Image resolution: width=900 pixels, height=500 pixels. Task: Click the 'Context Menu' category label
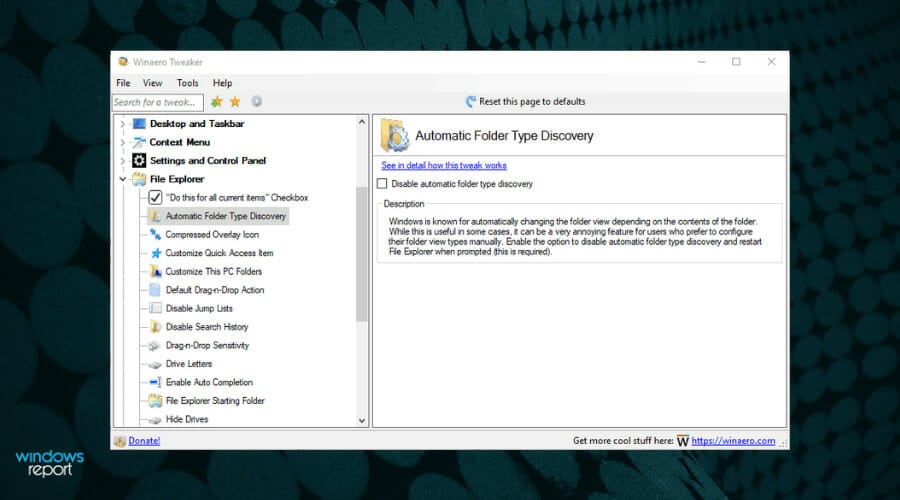pyautogui.click(x=180, y=142)
